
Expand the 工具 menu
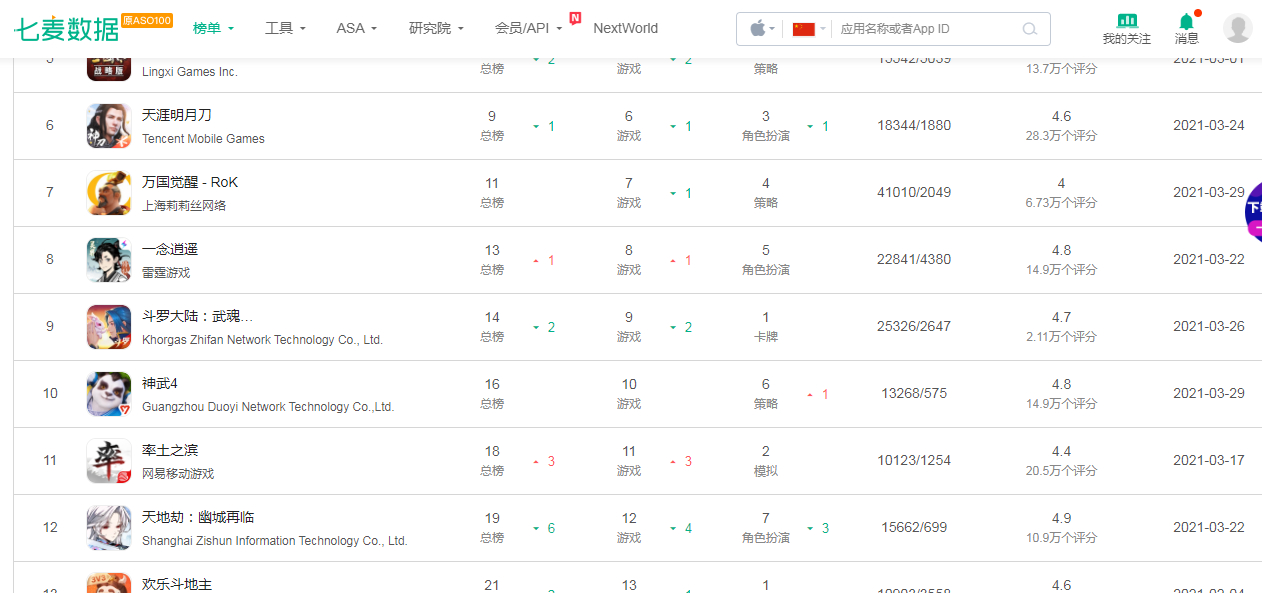click(x=286, y=28)
